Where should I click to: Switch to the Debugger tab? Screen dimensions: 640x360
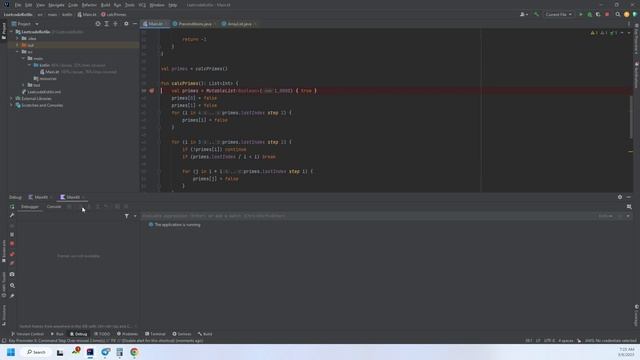[30, 207]
